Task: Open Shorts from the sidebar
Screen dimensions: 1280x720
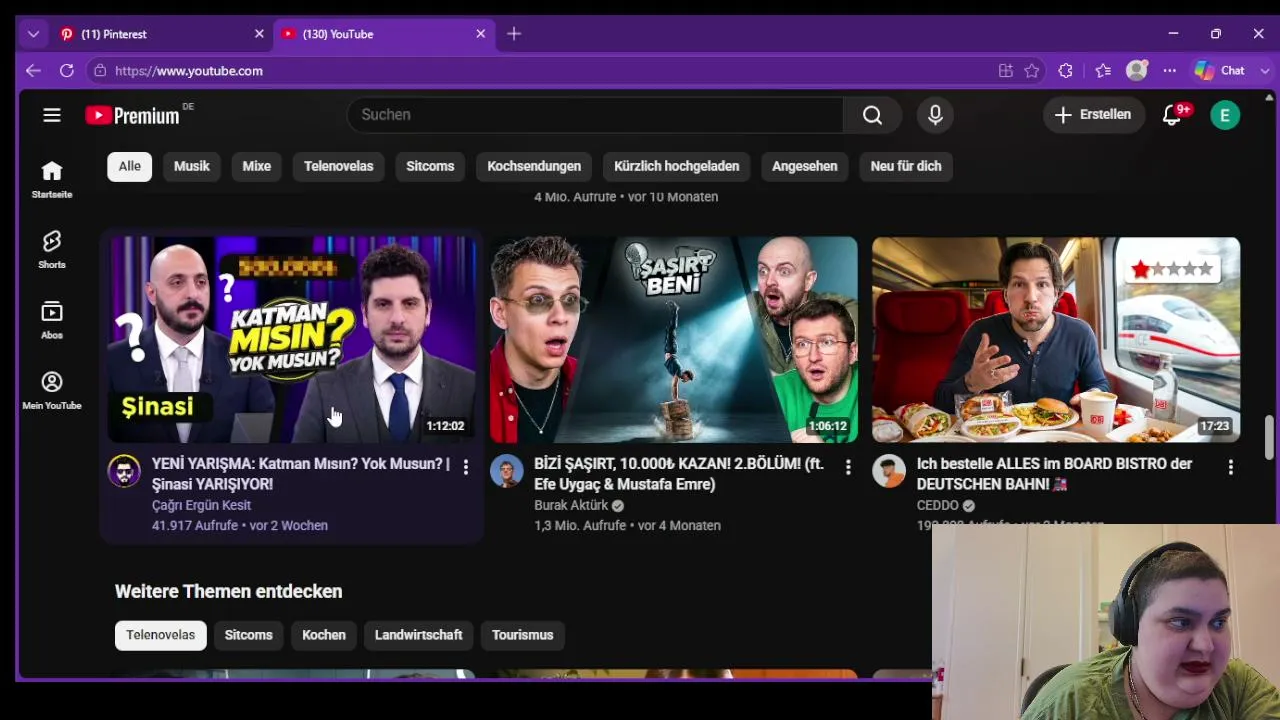Action: [52, 250]
